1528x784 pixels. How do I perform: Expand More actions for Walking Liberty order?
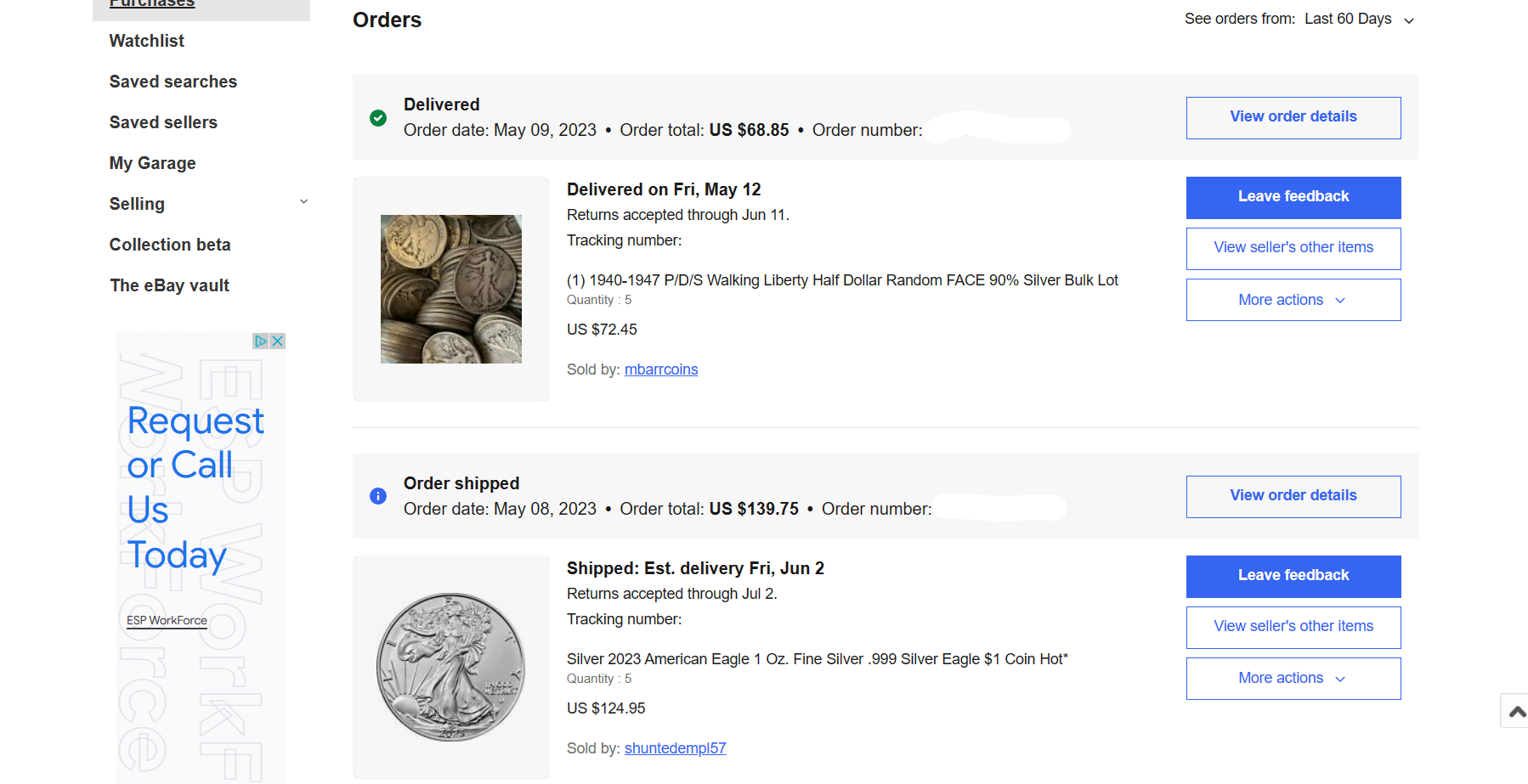[1293, 300]
